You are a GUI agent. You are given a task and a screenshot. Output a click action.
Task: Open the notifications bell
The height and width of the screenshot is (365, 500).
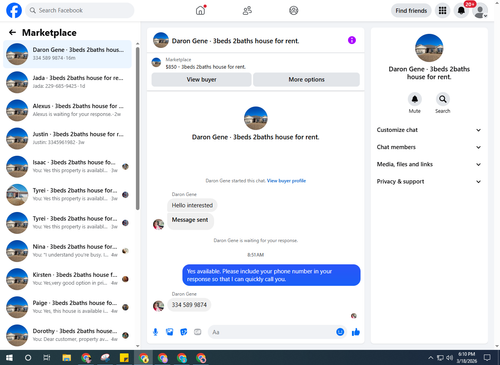coord(461,10)
